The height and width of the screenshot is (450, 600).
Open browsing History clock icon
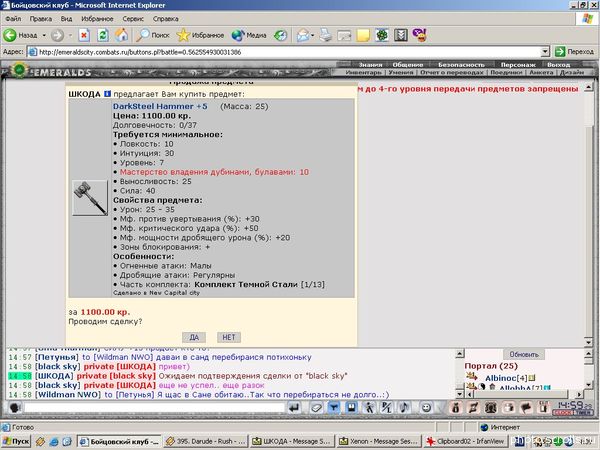pyautogui.click(x=280, y=35)
